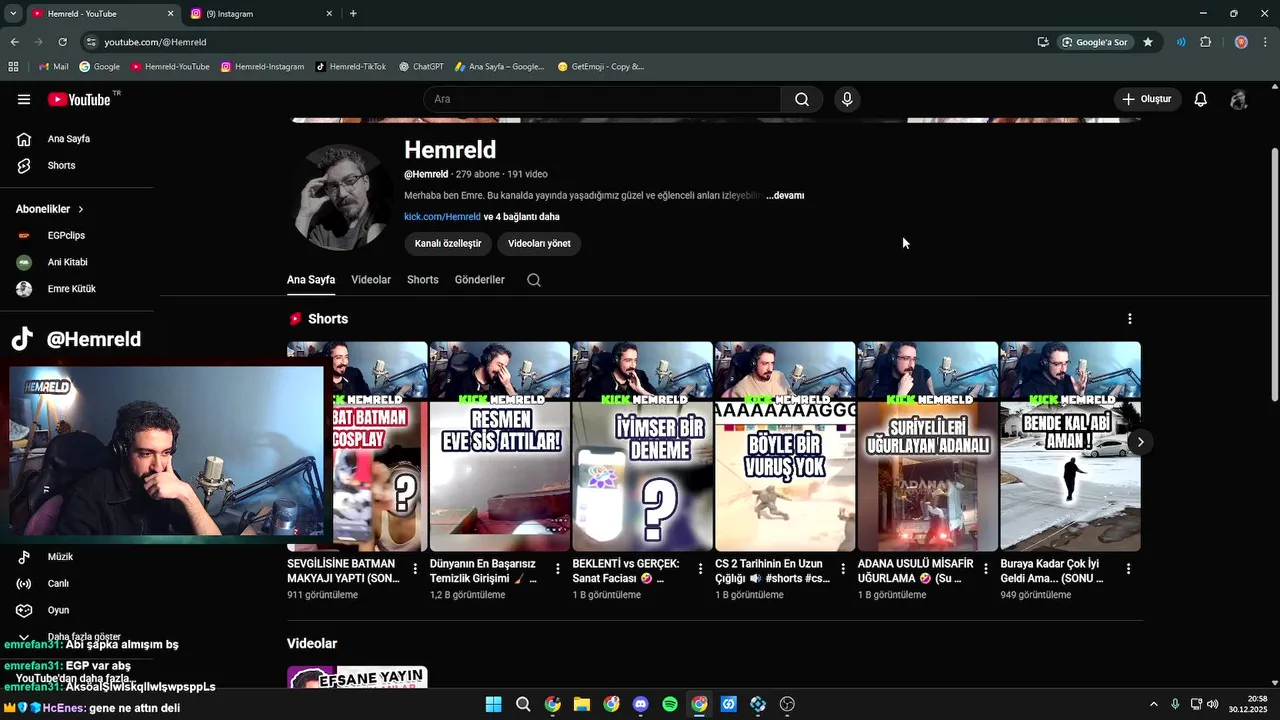Screen dimensions: 1280x720
Task: Activate voice search microphone
Action: [847, 99]
